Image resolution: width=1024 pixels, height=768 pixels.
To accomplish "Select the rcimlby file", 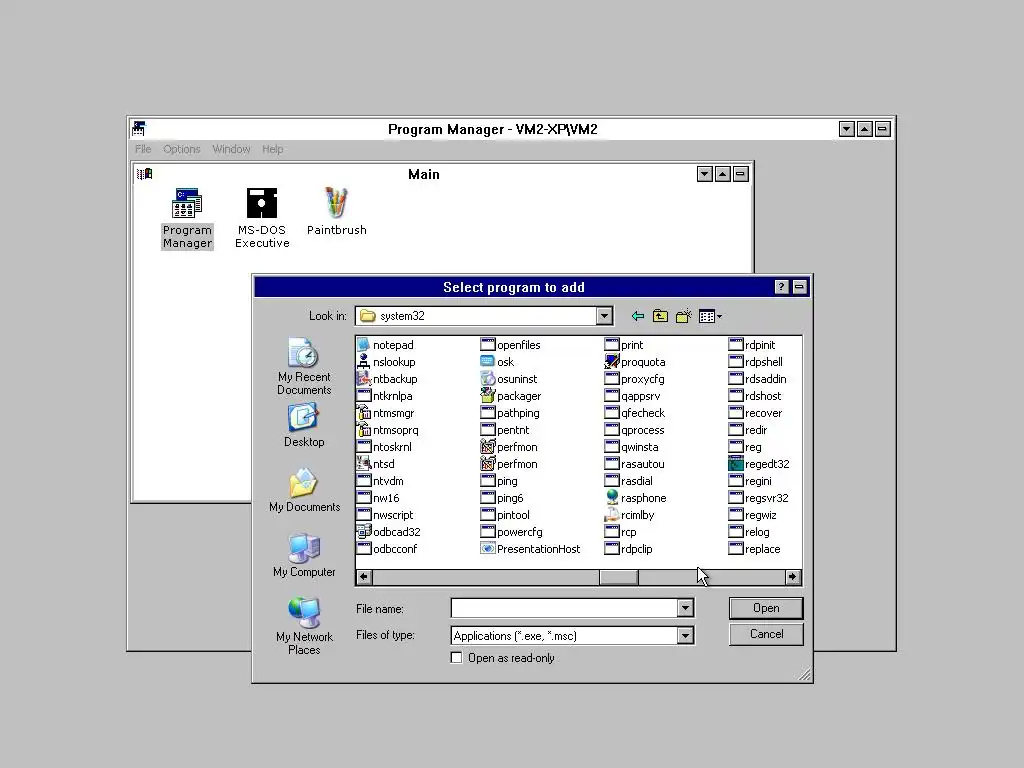I will [x=630, y=515].
